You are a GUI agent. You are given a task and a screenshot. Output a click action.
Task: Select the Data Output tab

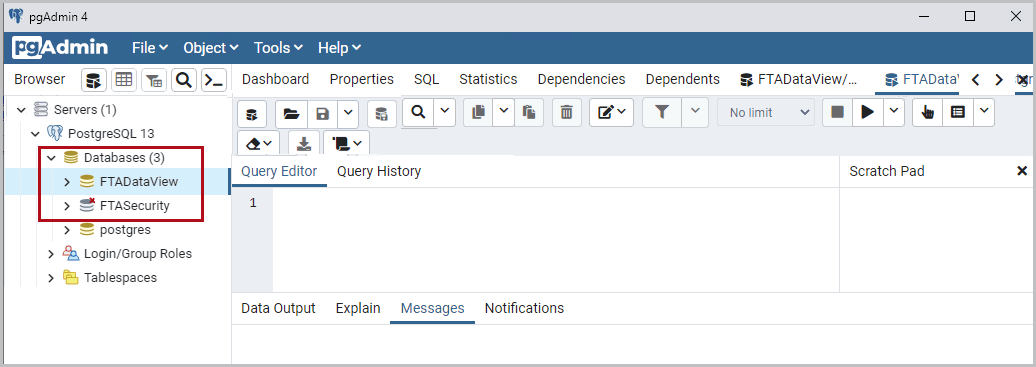pos(278,308)
